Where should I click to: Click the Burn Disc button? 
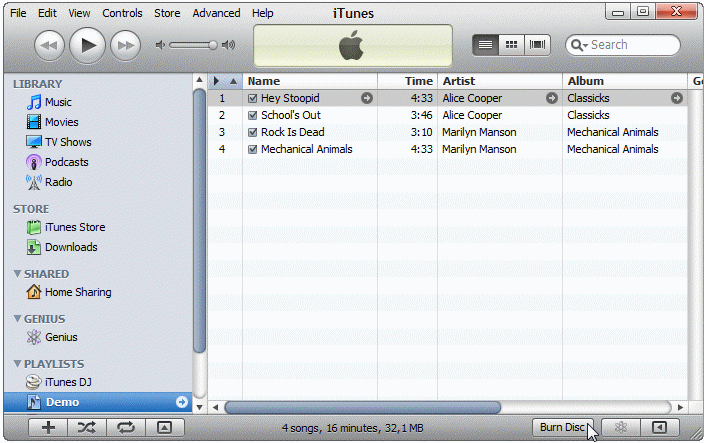tap(563, 427)
